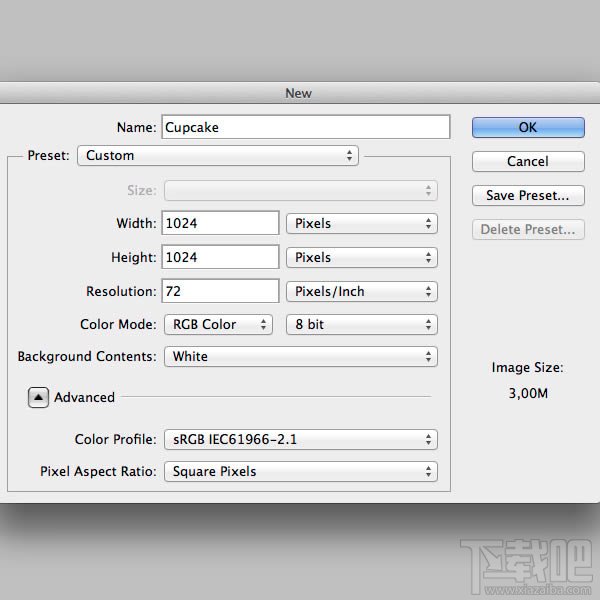Open the Preset dropdown showing Custom
This screenshot has width=600, height=600.
pos(218,155)
